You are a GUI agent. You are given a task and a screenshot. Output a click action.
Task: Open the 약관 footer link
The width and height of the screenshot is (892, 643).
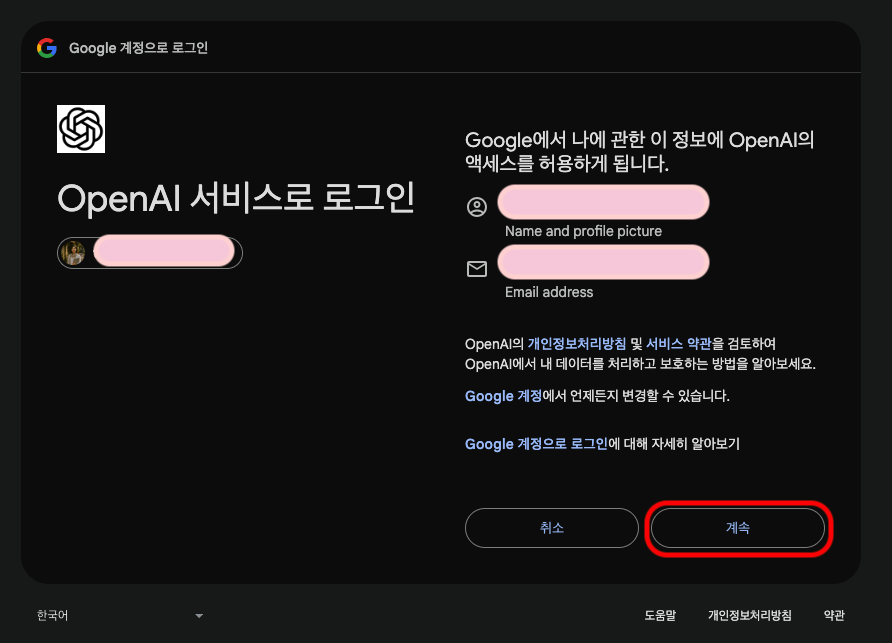(x=834, y=615)
